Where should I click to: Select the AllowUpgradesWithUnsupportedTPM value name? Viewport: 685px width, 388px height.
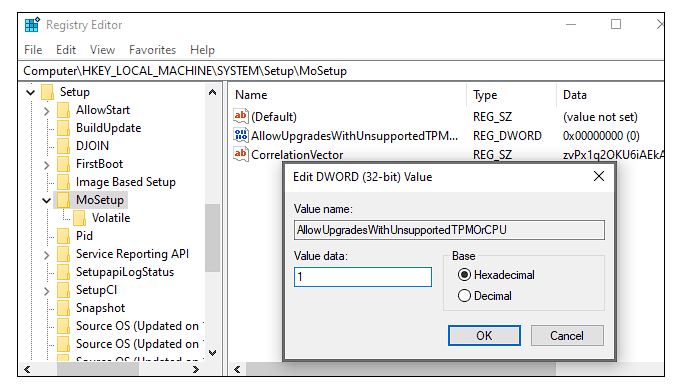point(354,136)
